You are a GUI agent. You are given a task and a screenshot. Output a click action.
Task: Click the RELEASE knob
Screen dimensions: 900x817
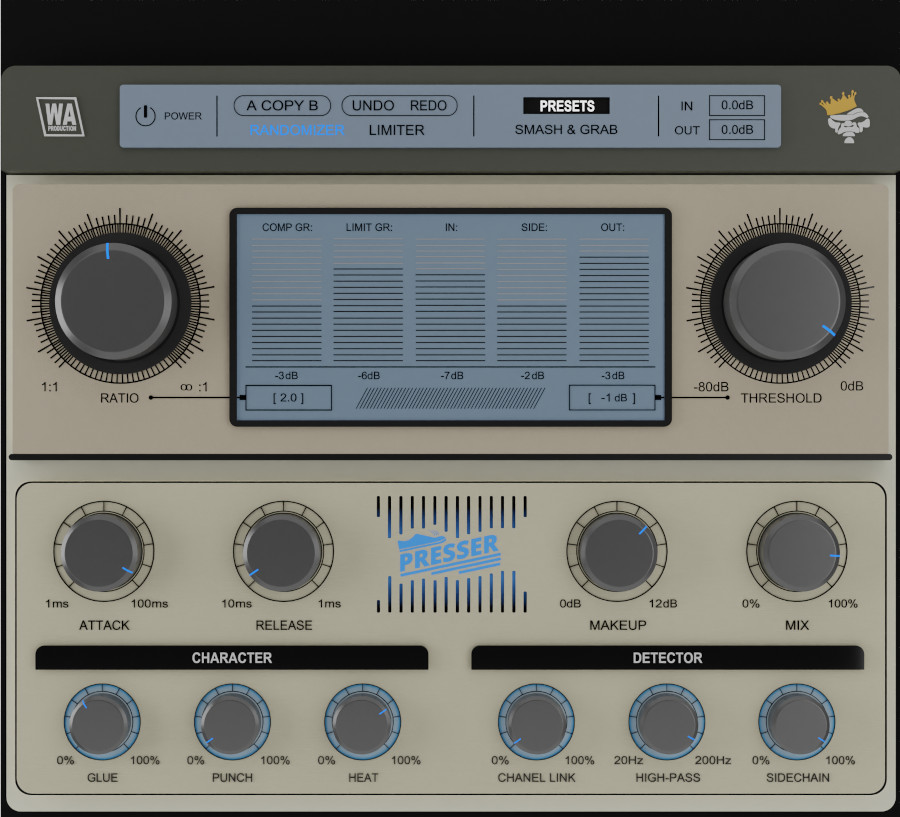coord(283,552)
